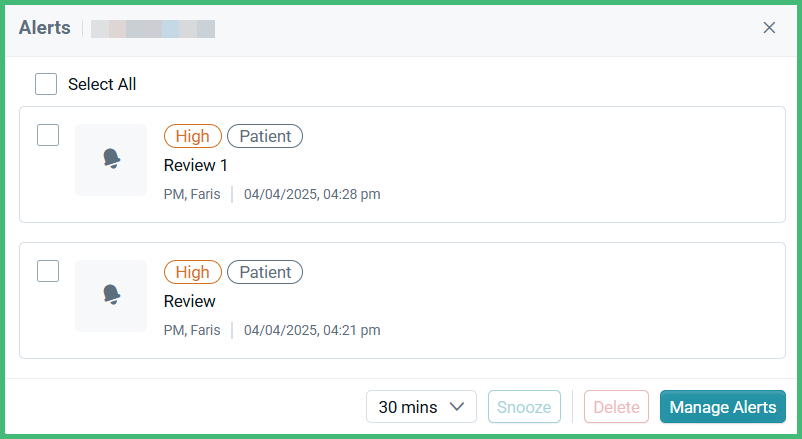The width and height of the screenshot is (802, 439).
Task: Check the Review alert checkbox
Action: [48, 271]
